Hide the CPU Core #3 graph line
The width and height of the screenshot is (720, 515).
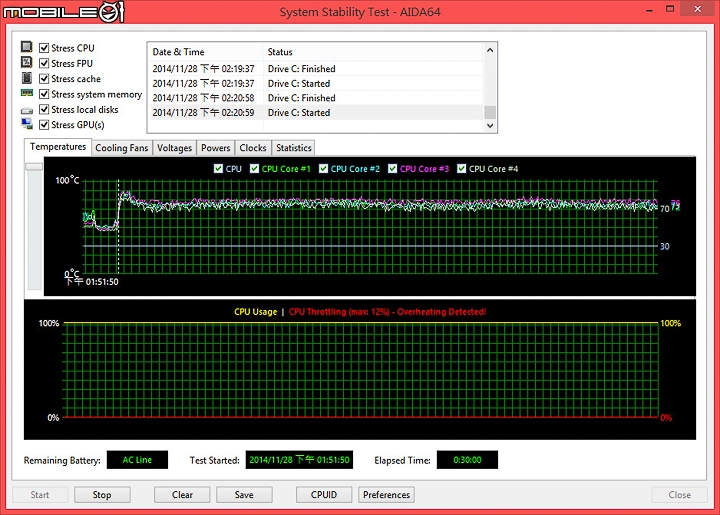pyautogui.click(x=393, y=169)
